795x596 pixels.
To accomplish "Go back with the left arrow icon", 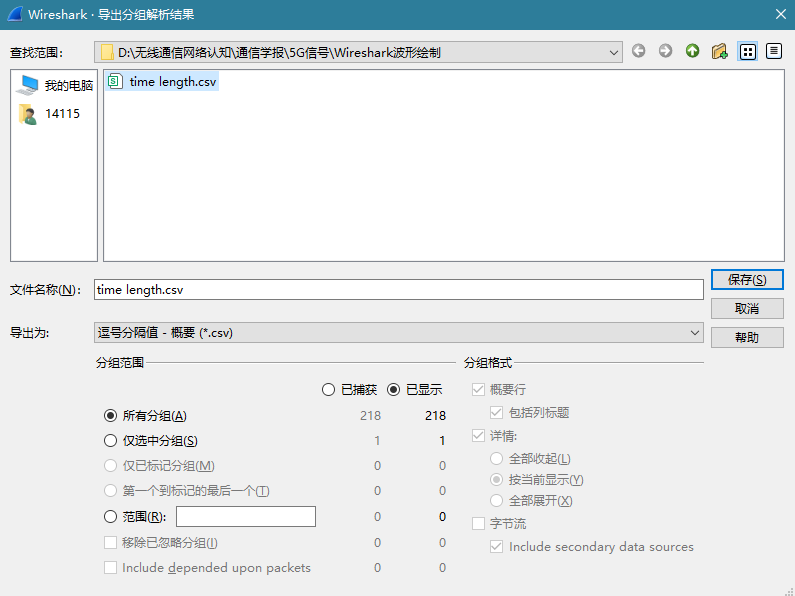I will 638,51.
